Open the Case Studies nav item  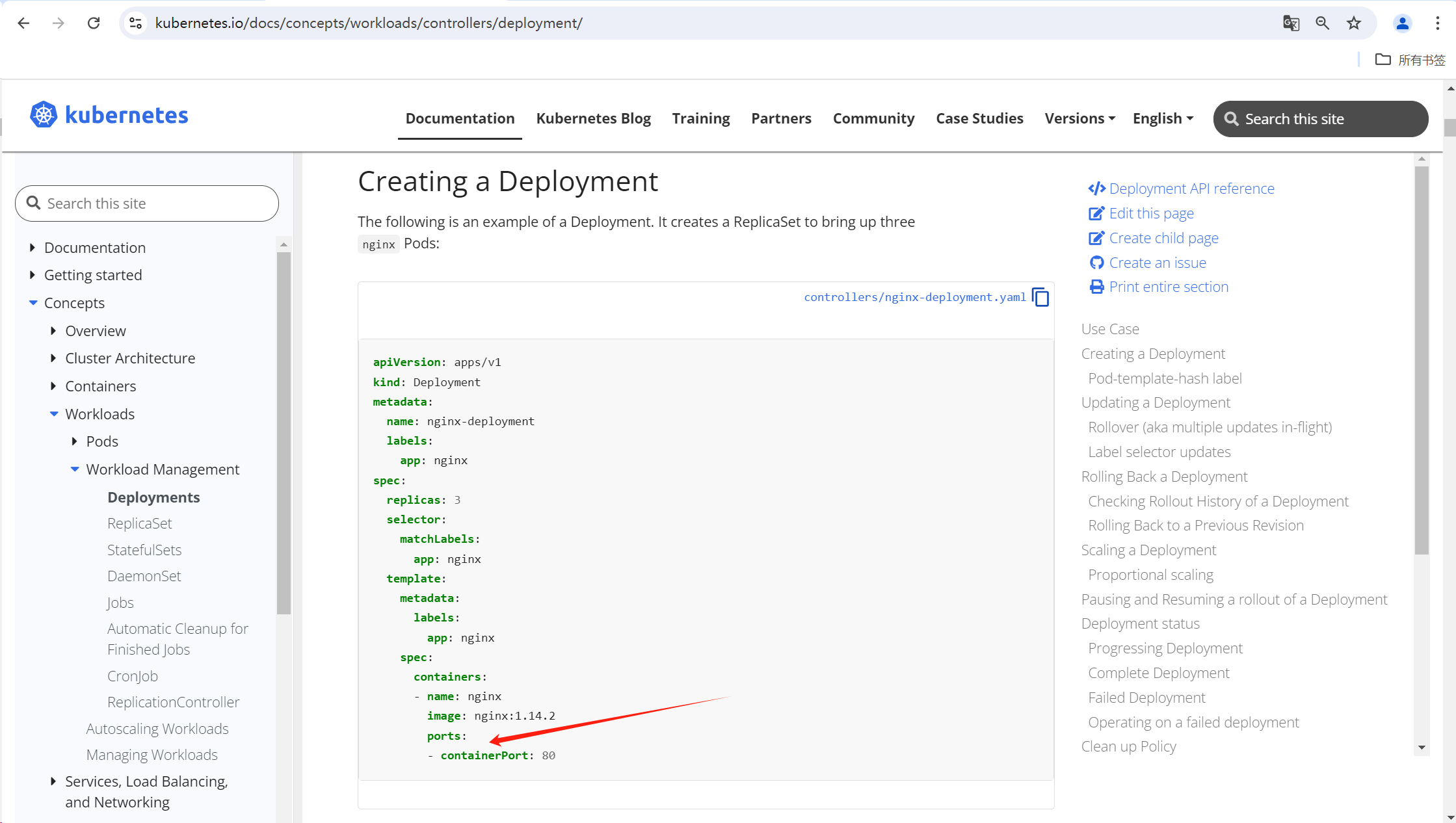pos(979,118)
